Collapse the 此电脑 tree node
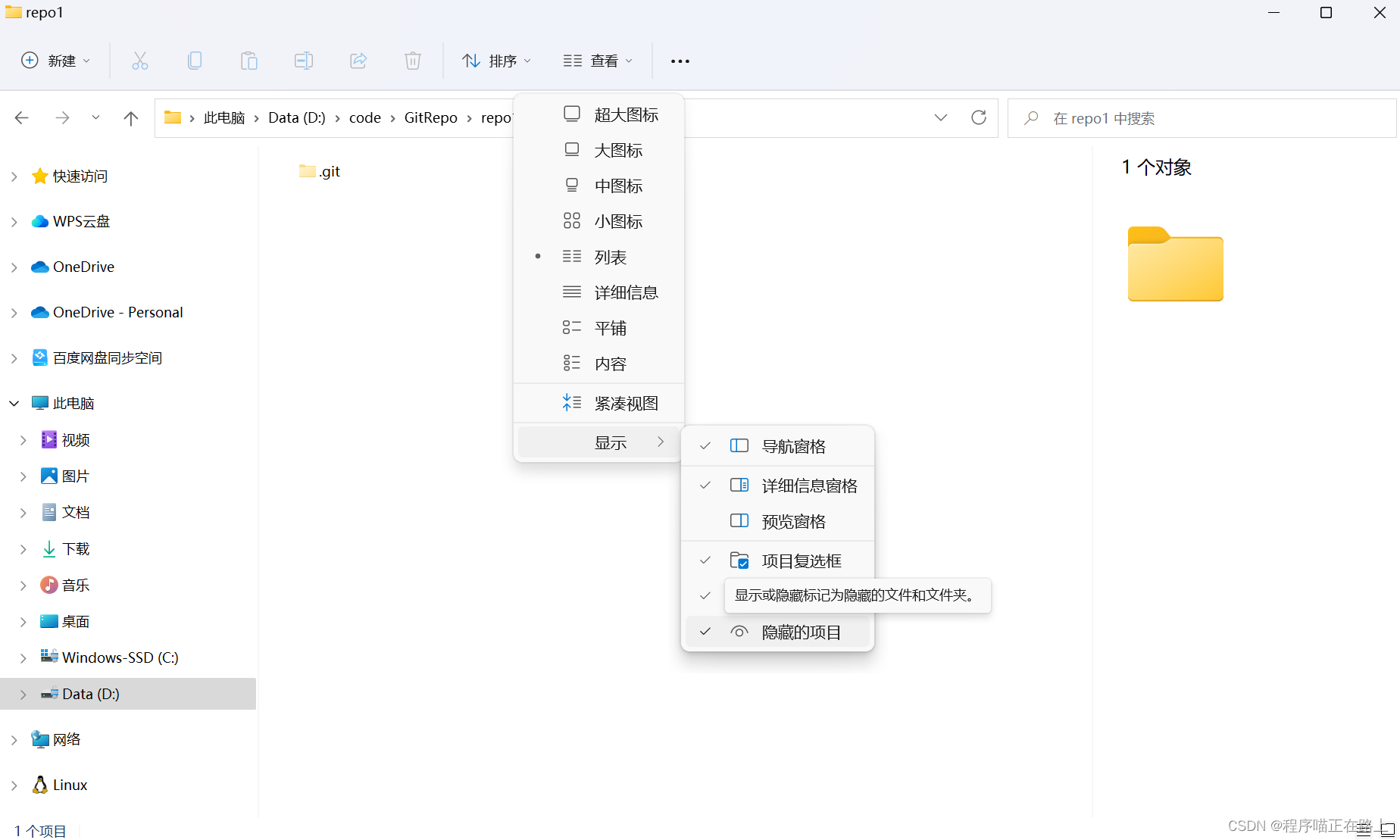Screen dimensions: 1400x840 (14, 403)
